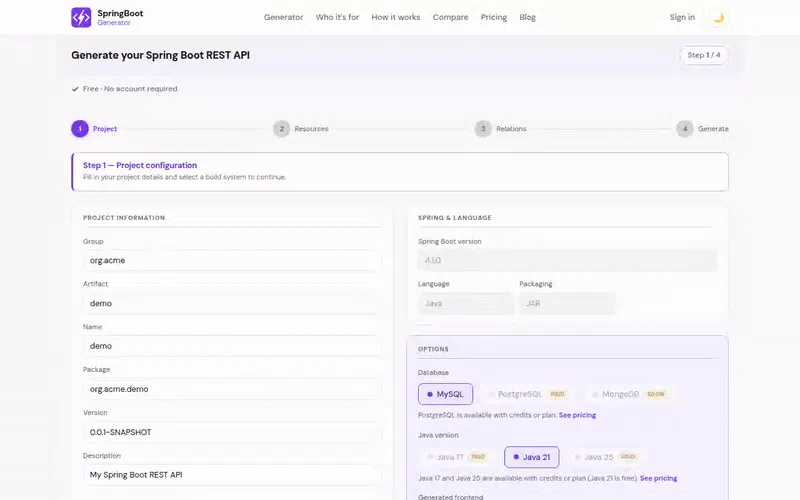Open the Spring Boot version field
This screenshot has height=500, width=800.
[x=567, y=260]
